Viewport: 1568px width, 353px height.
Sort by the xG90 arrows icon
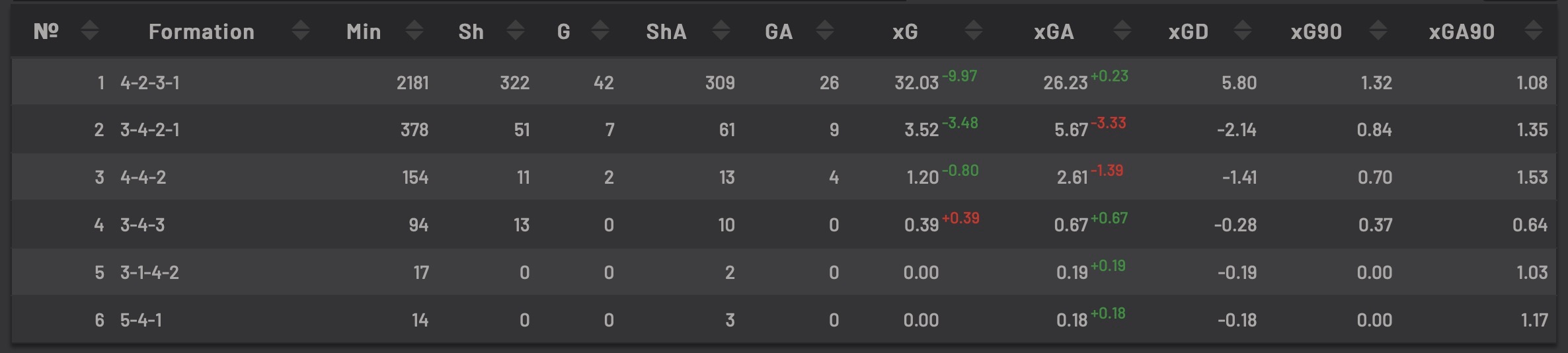coord(1378,30)
